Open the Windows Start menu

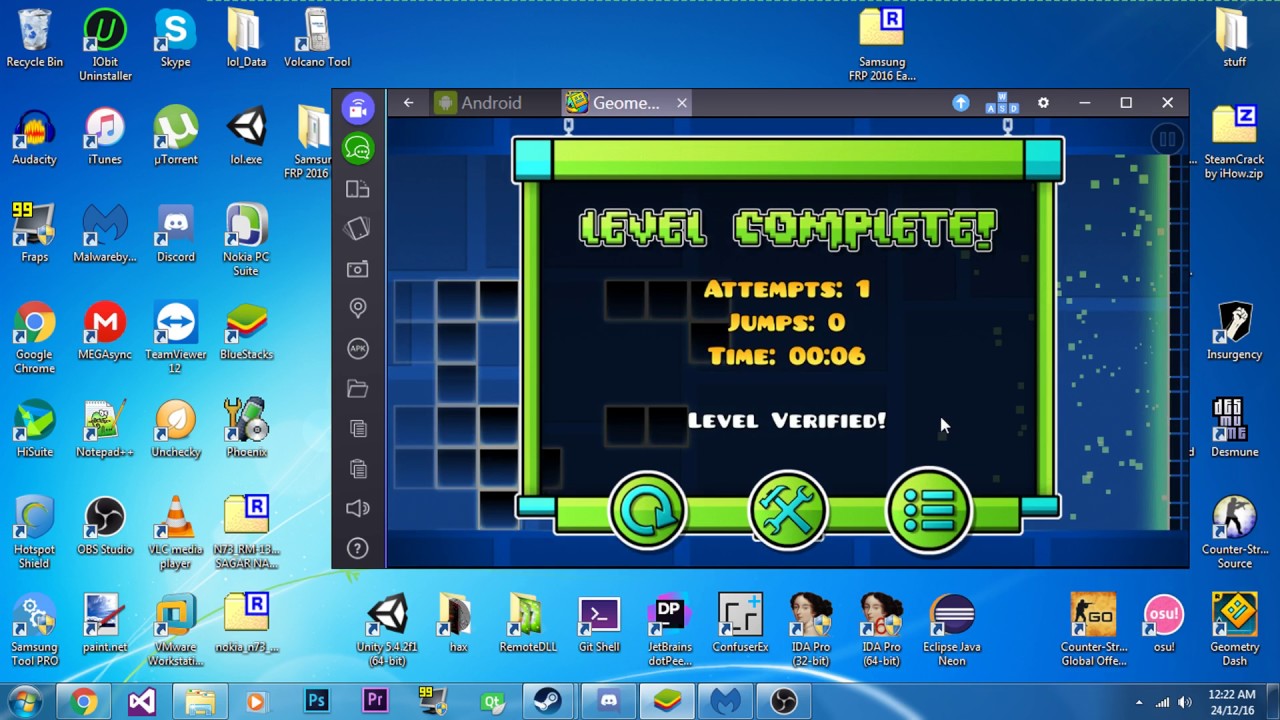click(x=25, y=701)
